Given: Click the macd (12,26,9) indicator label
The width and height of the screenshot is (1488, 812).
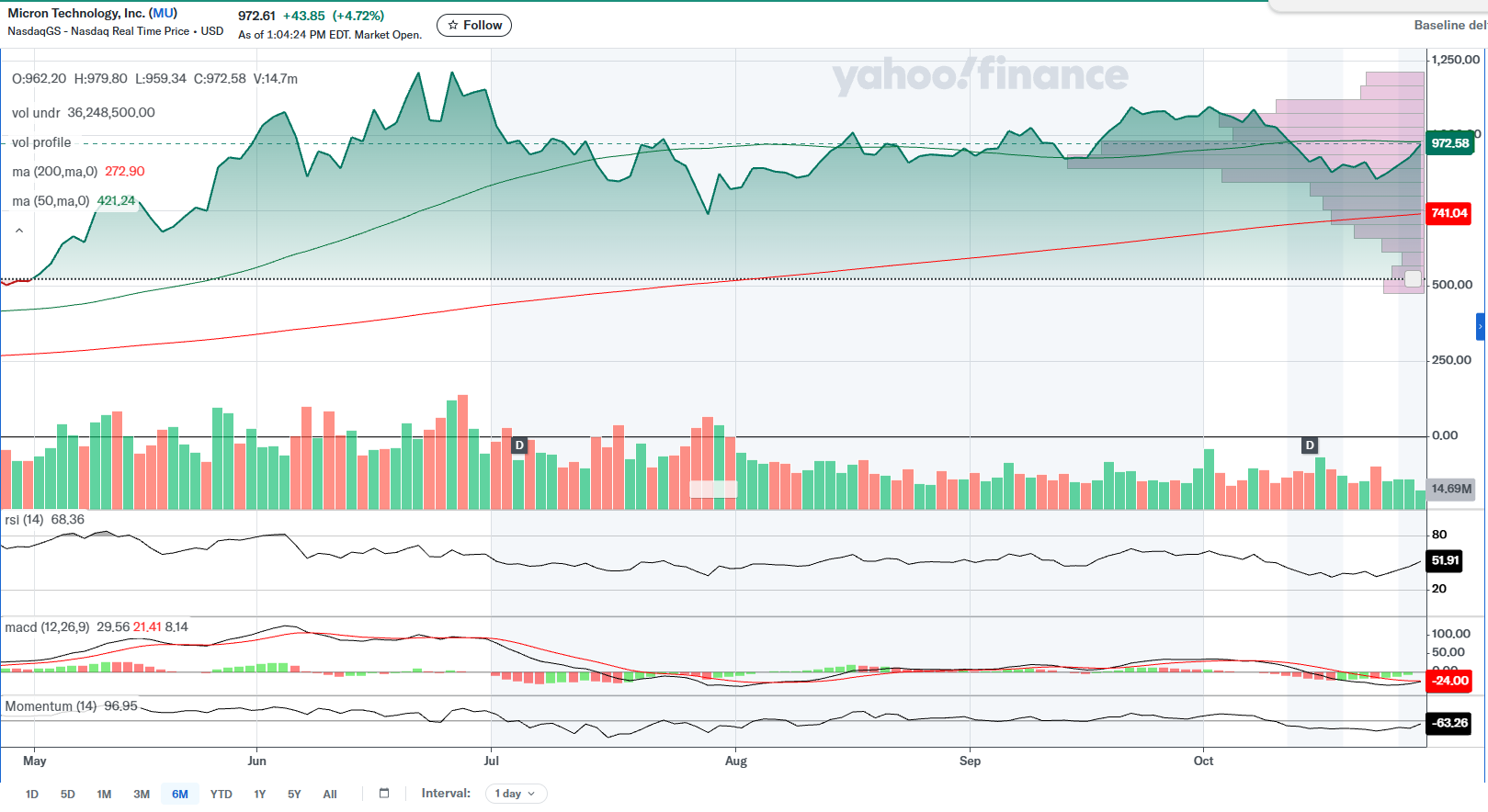Looking at the screenshot, I should [47, 627].
